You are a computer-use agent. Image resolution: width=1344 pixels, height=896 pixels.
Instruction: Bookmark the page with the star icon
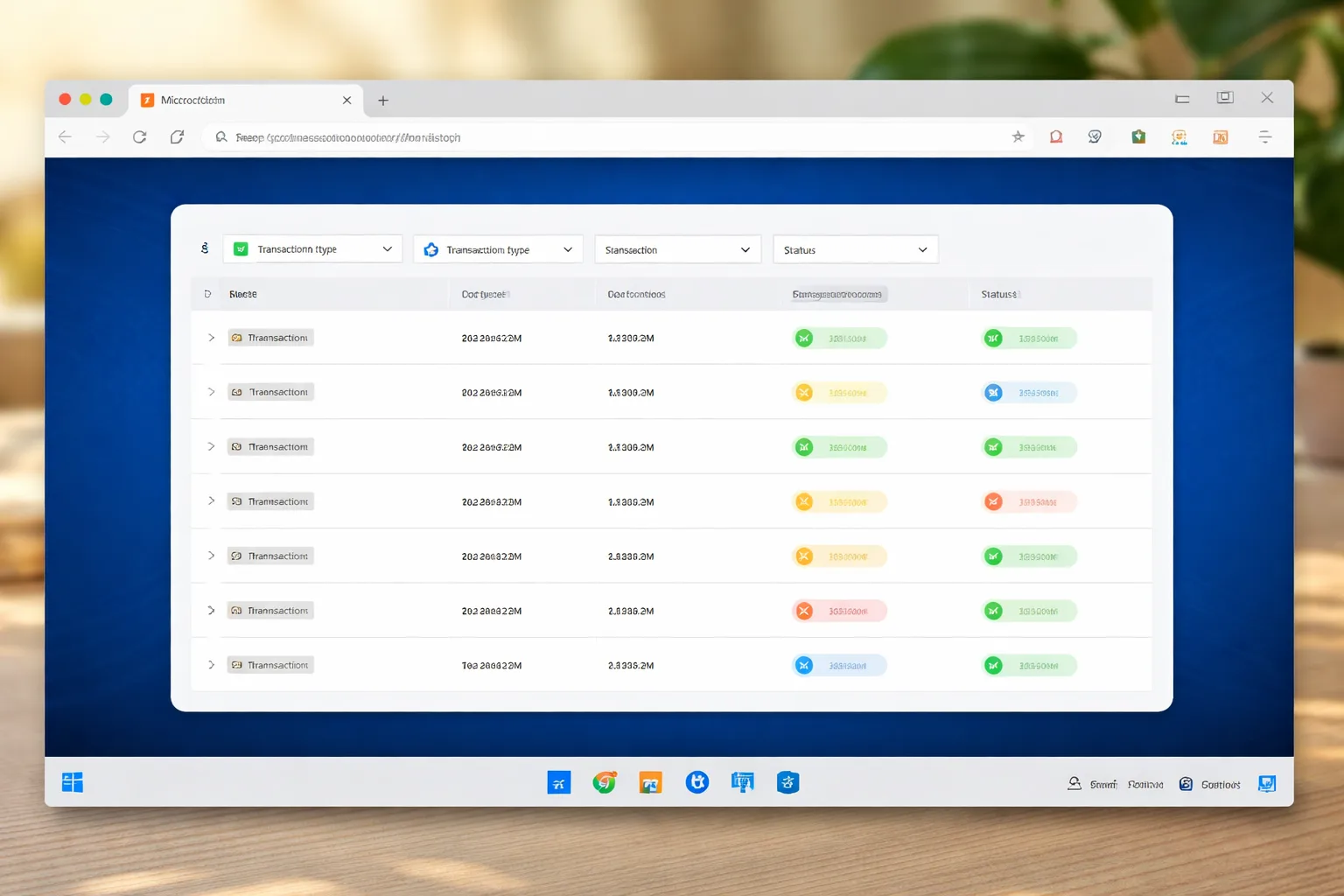point(1018,136)
